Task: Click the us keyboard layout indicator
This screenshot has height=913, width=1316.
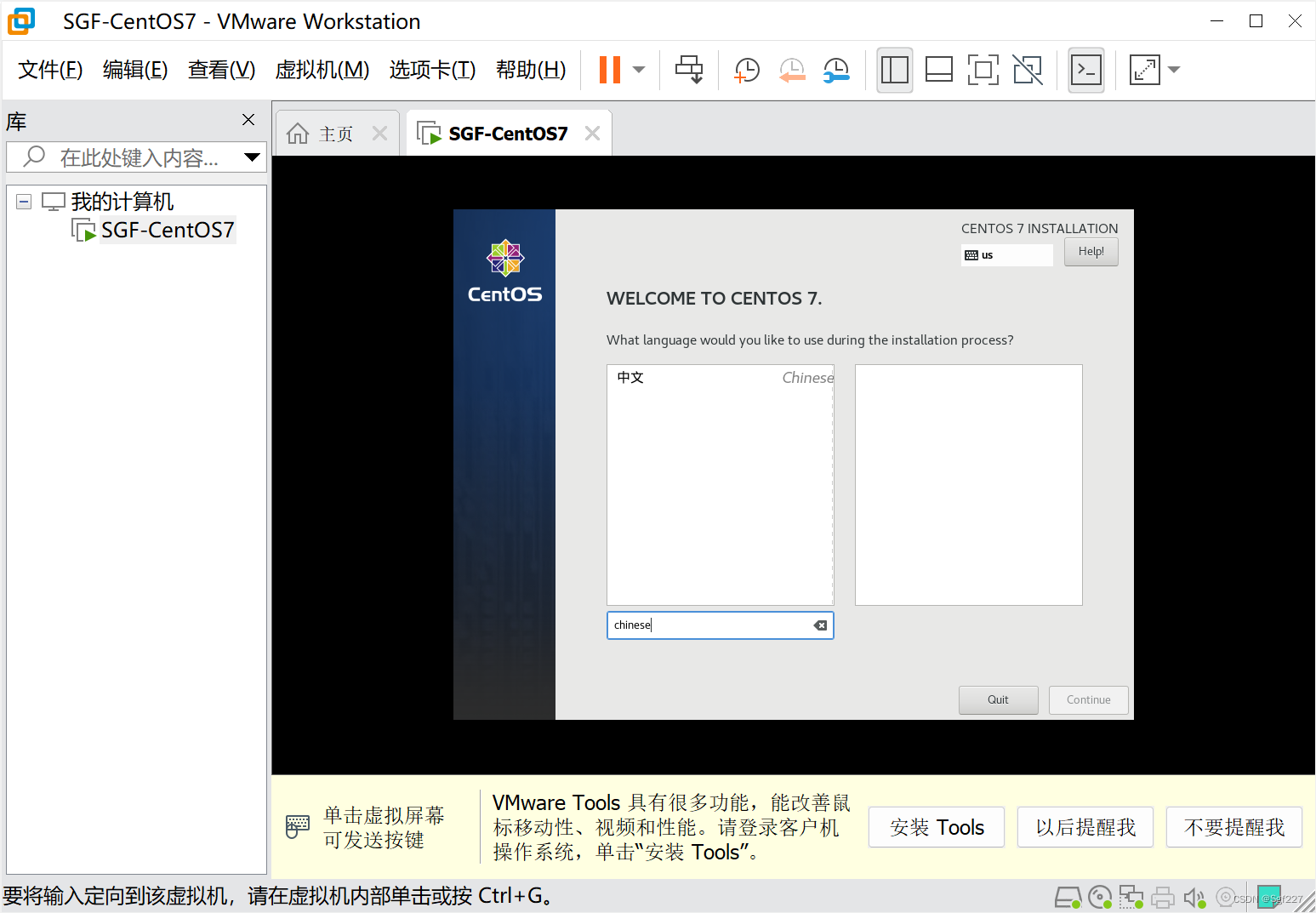Action: [x=1007, y=255]
